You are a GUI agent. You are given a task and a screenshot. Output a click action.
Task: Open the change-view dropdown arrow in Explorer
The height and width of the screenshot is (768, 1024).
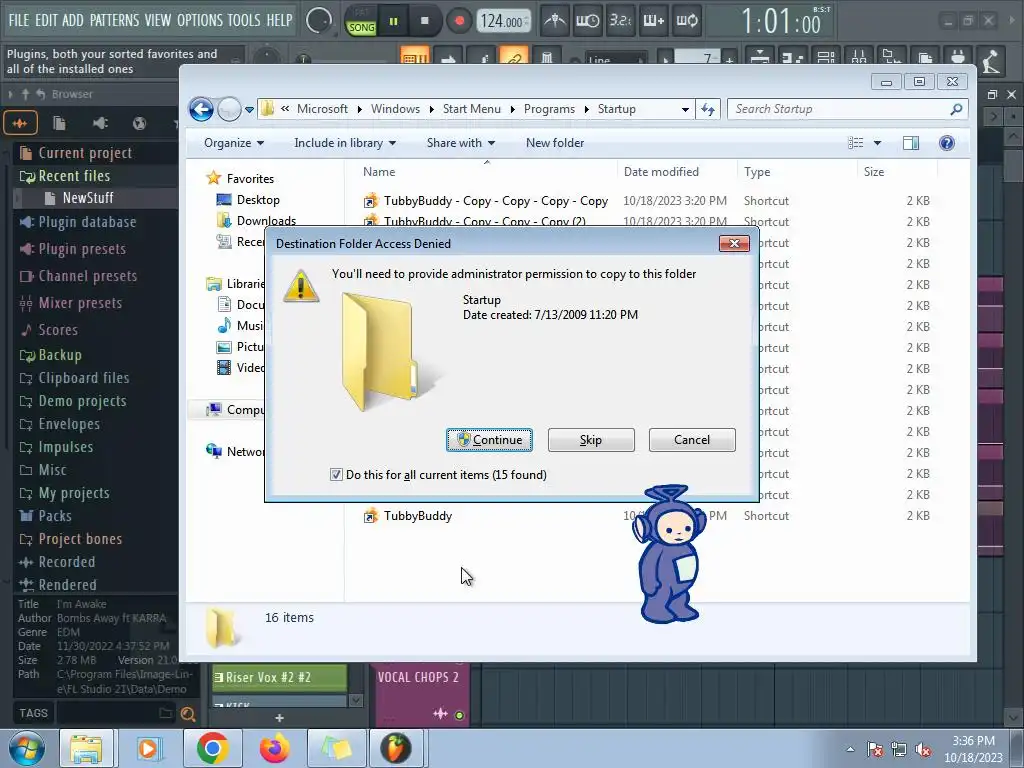click(877, 143)
